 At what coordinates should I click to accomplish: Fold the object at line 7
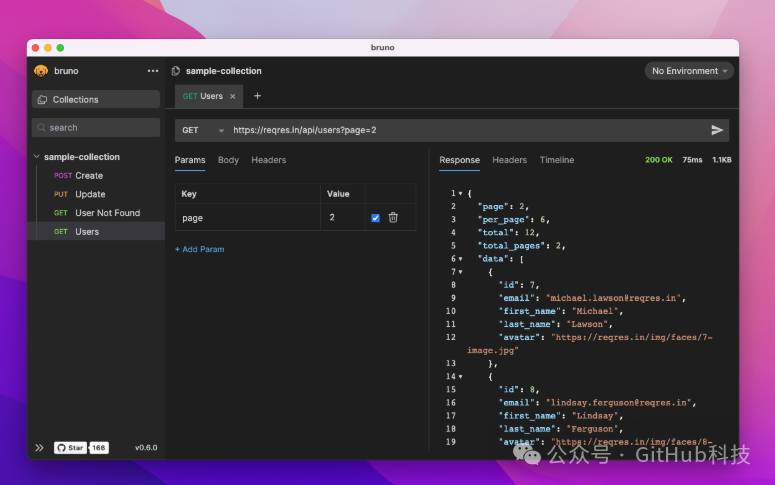click(460, 272)
